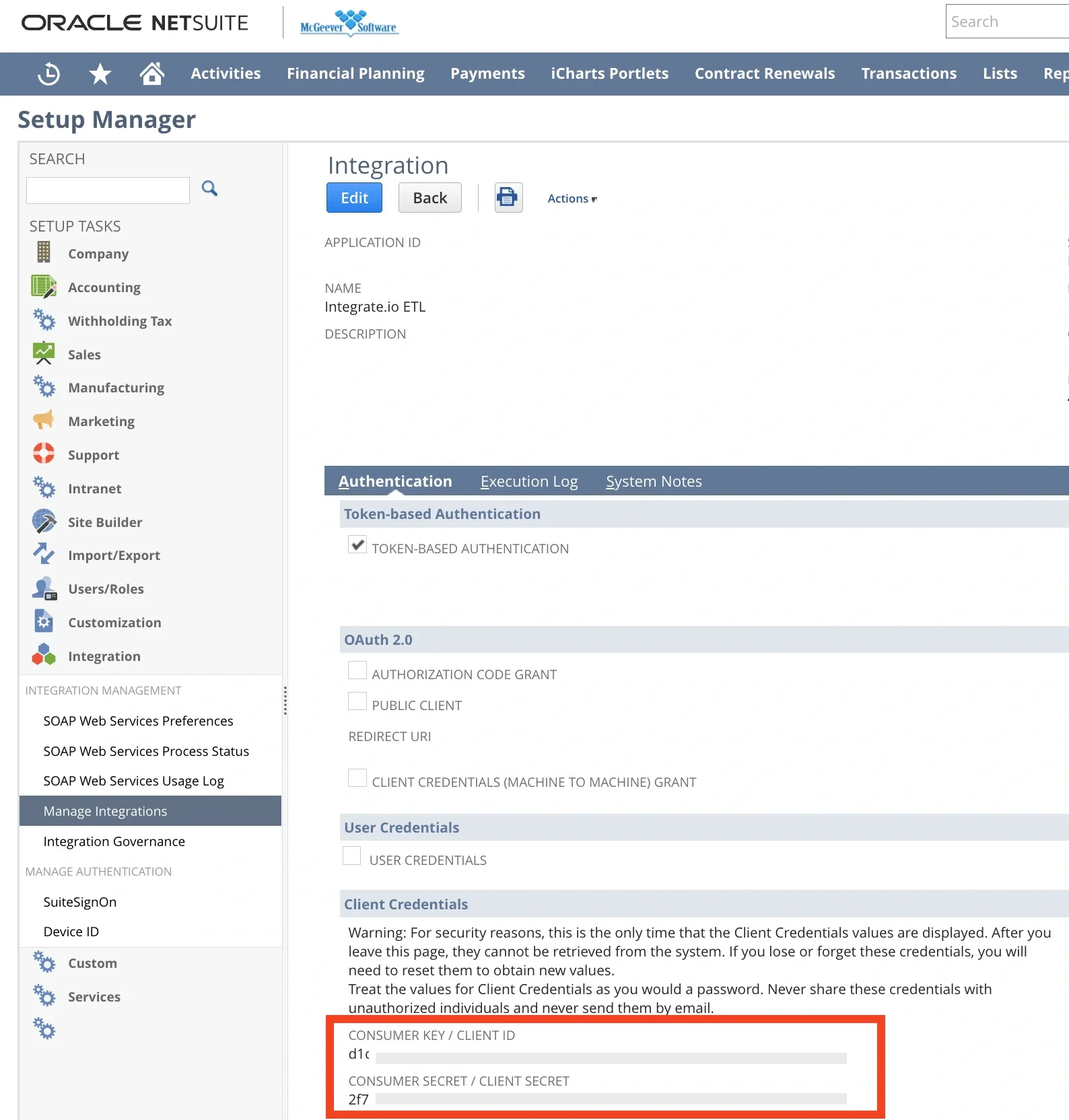Image resolution: width=1069 pixels, height=1120 pixels.
Task: Open the Contract Renewals menu
Action: tap(765, 73)
